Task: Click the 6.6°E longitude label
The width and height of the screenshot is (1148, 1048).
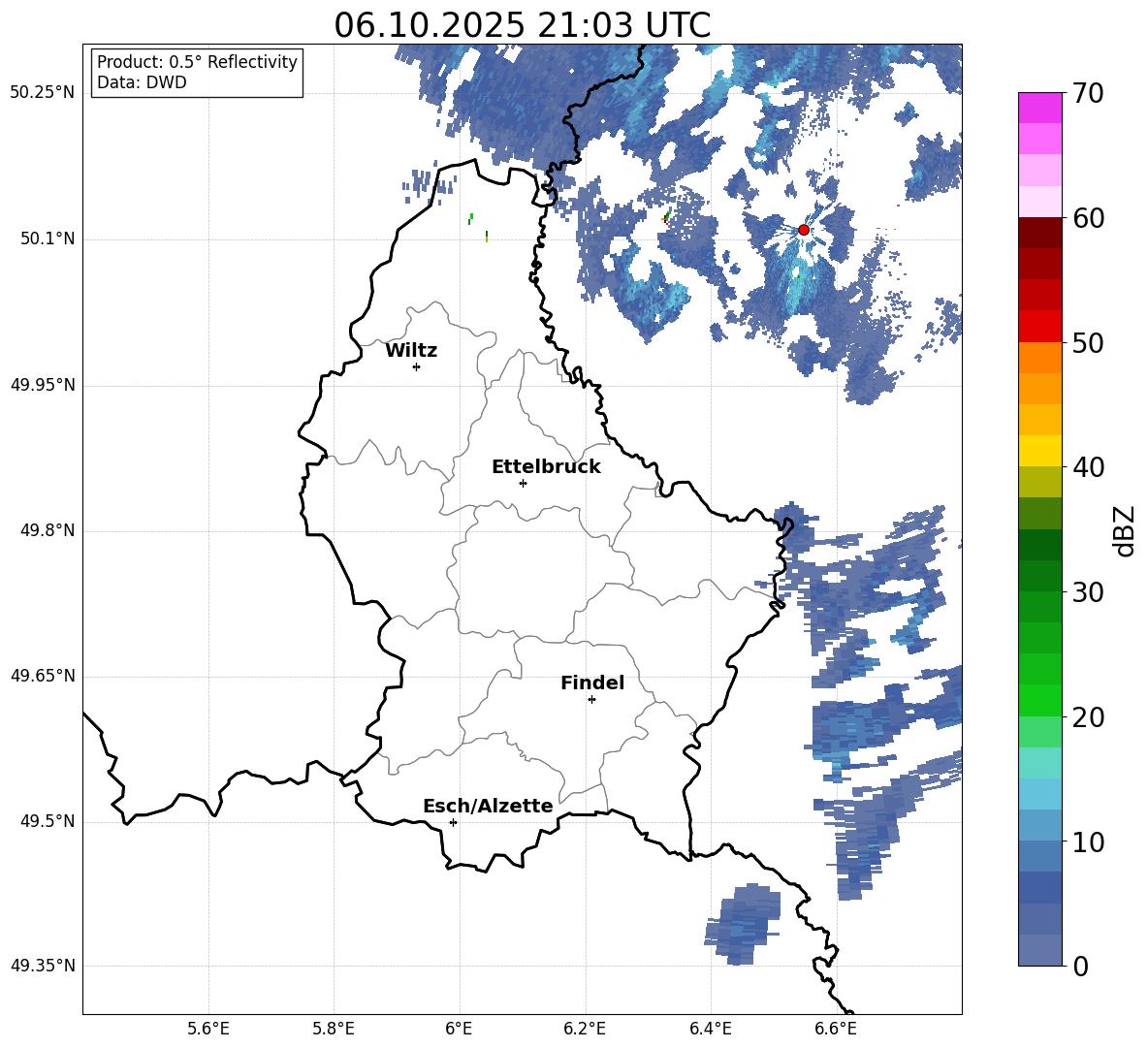Action: (x=836, y=1029)
